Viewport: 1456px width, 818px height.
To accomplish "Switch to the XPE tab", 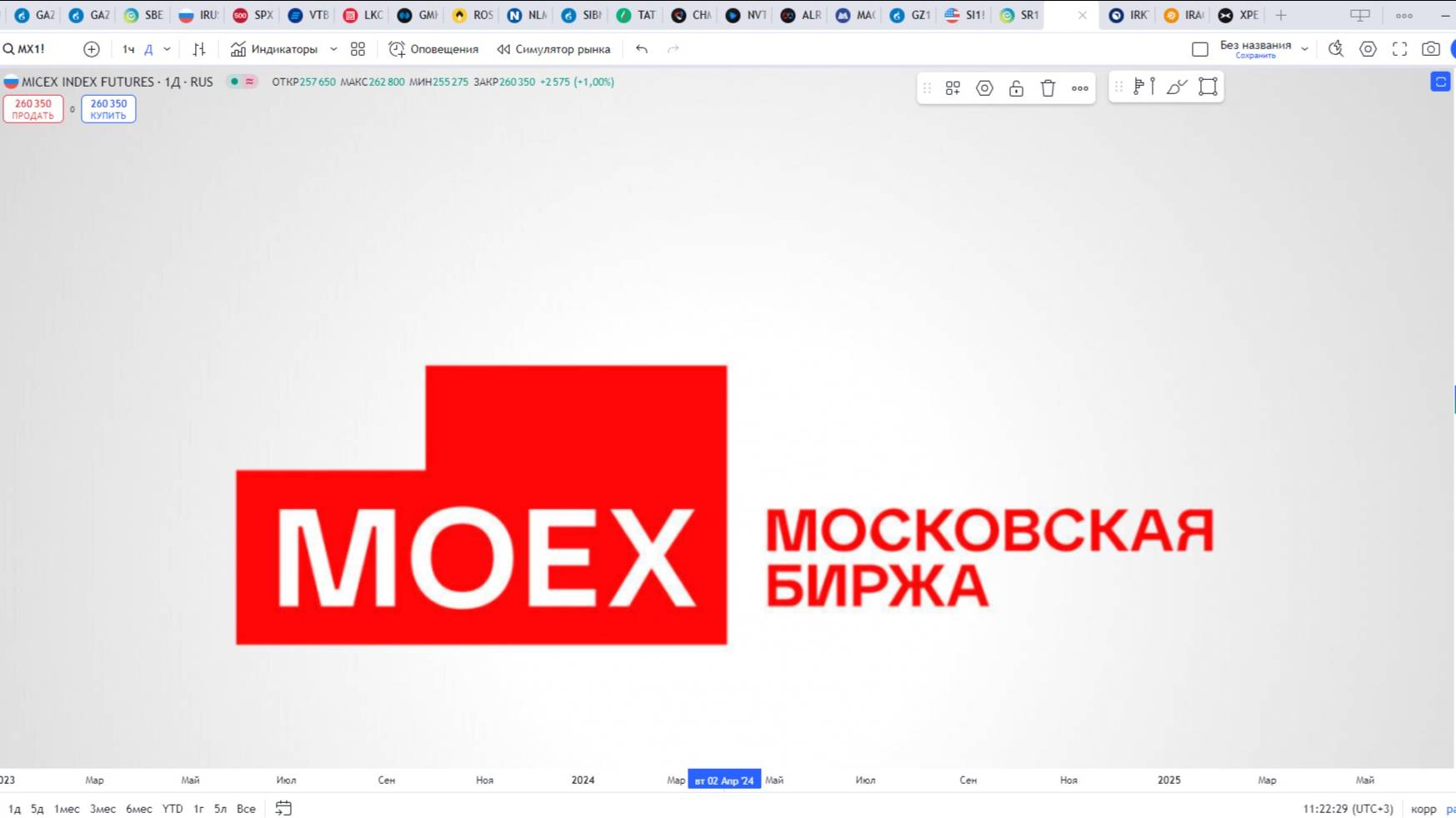I will (1238, 15).
